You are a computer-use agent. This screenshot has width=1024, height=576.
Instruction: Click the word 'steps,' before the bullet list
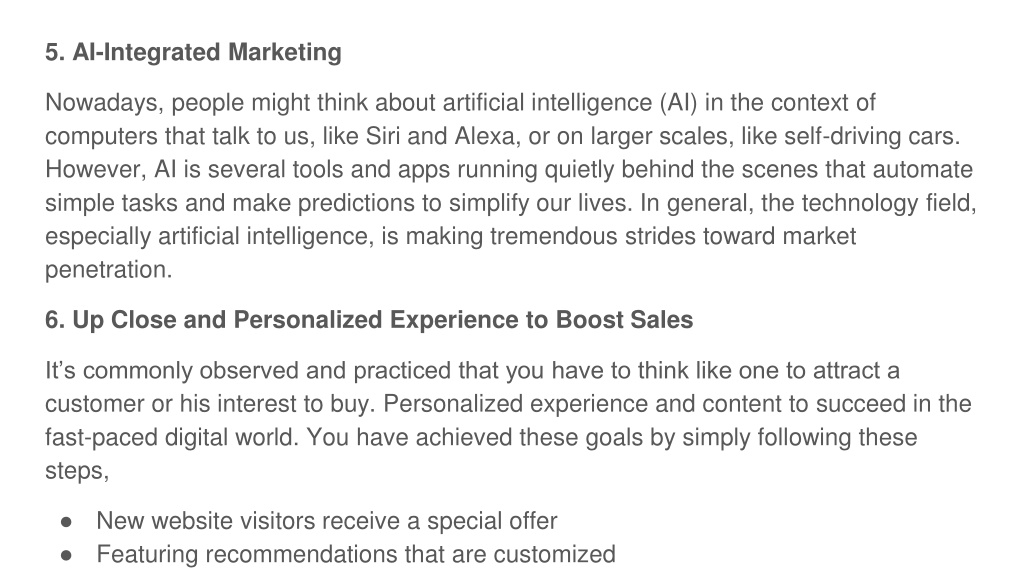point(77,471)
